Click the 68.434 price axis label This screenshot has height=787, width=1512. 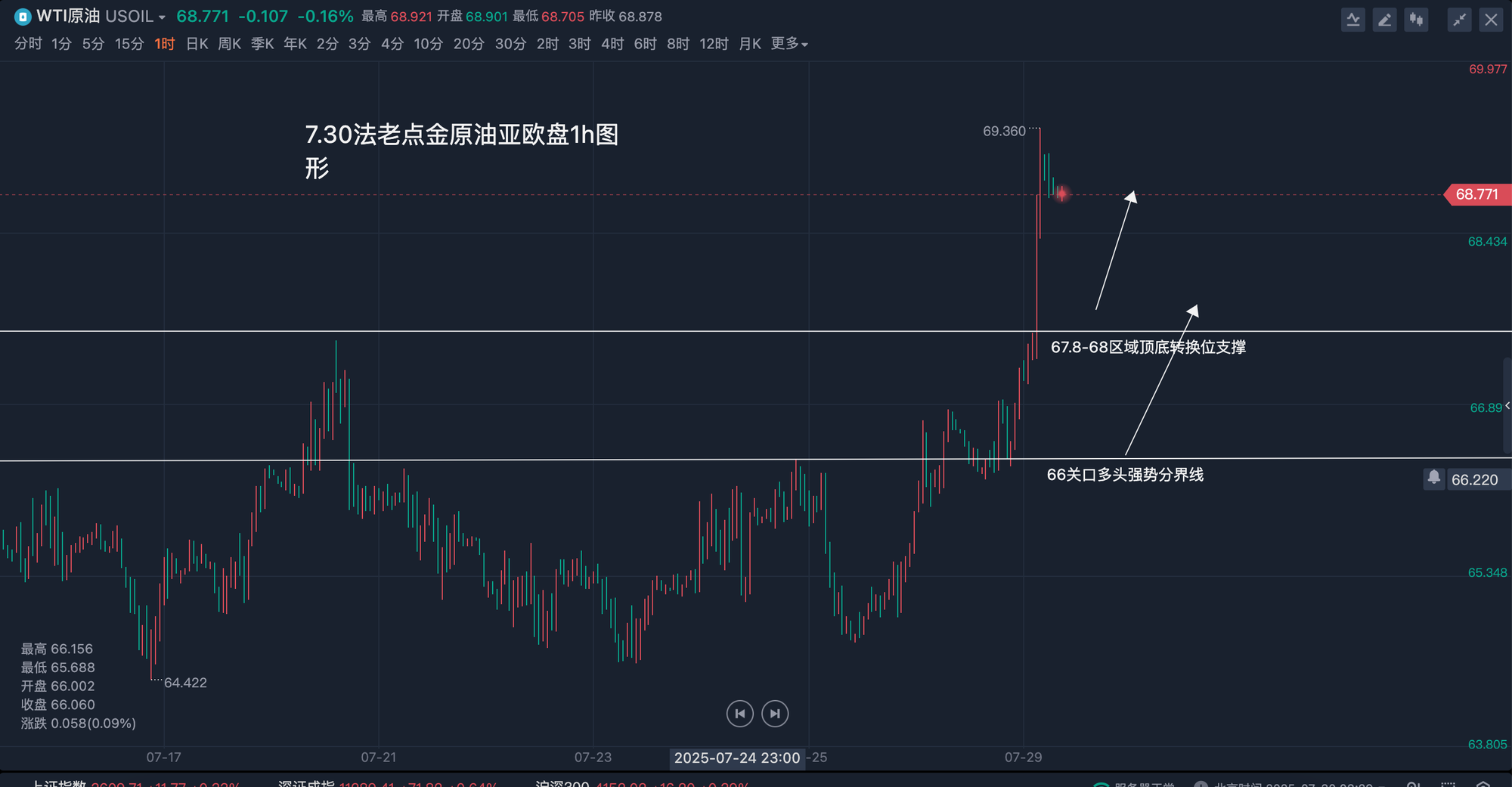[x=1488, y=241]
